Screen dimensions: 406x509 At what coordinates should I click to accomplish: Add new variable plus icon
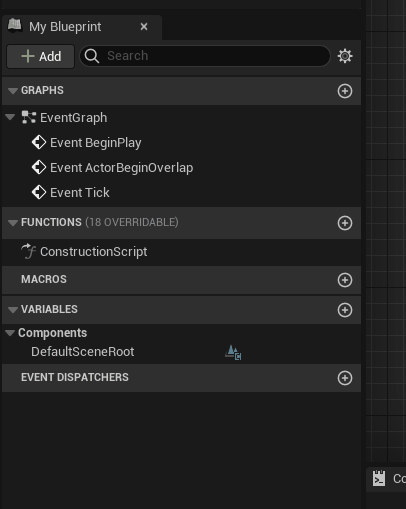coord(345,310)
